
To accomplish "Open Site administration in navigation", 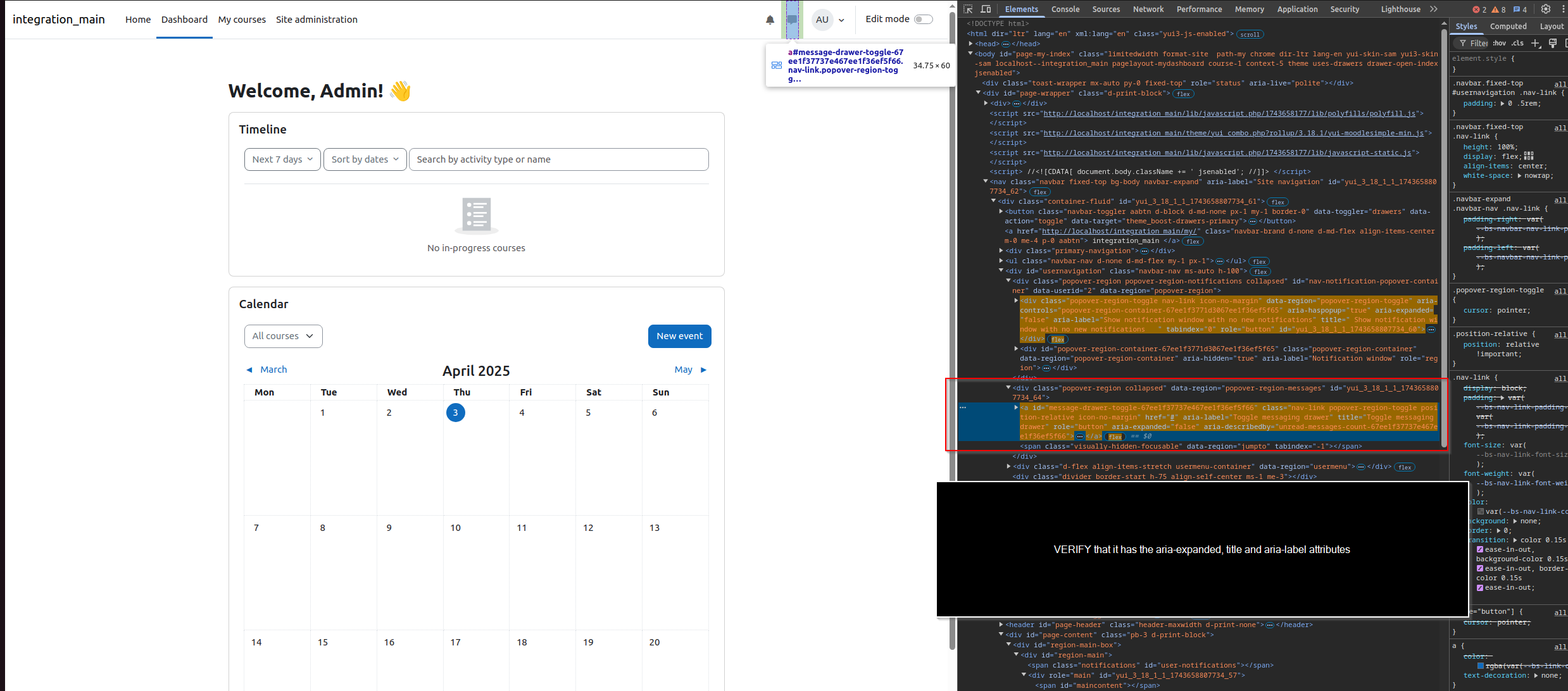I will pyautogui.click(x=317, y=20).
